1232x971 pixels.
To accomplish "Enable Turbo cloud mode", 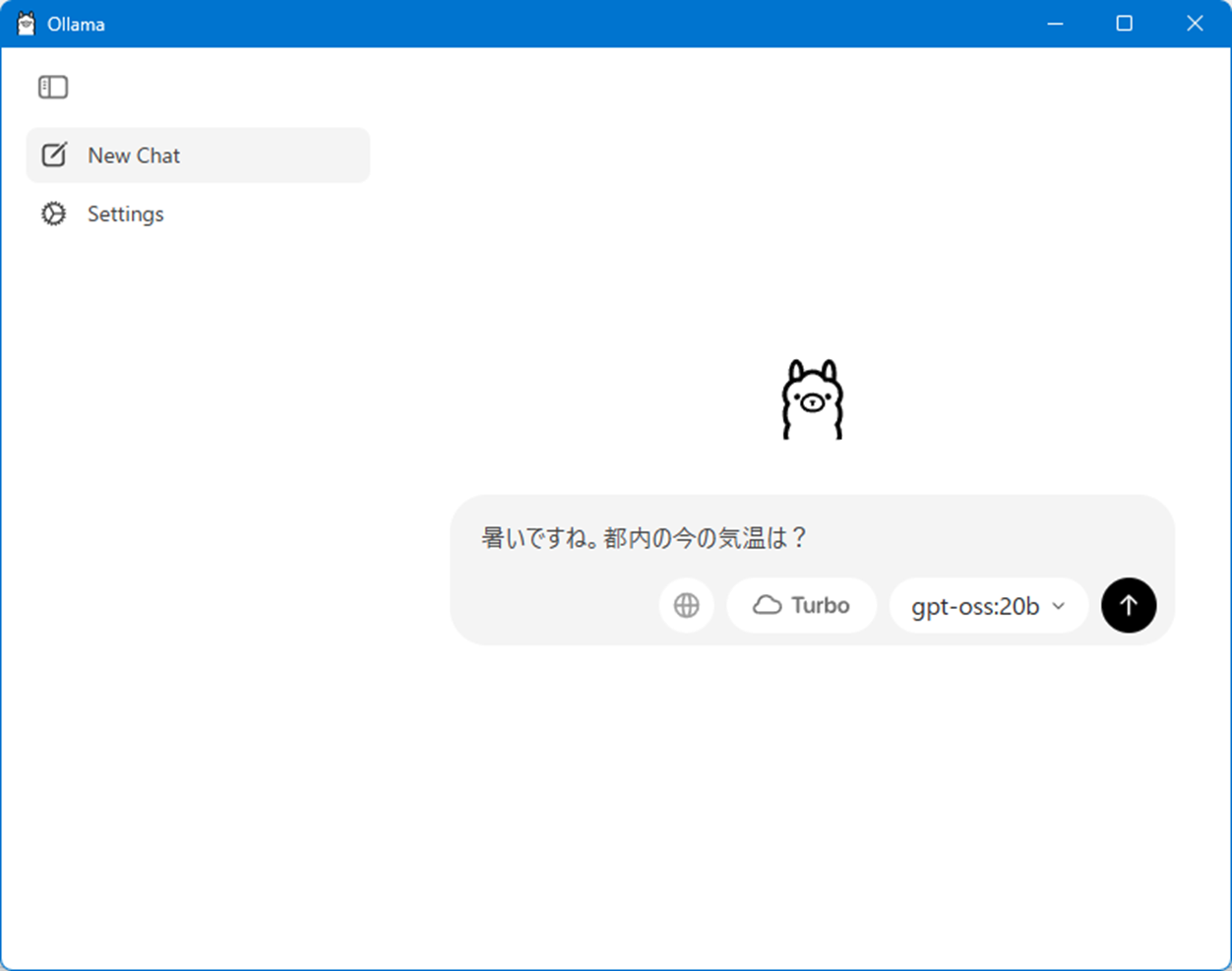I will [x=801, y=605].
